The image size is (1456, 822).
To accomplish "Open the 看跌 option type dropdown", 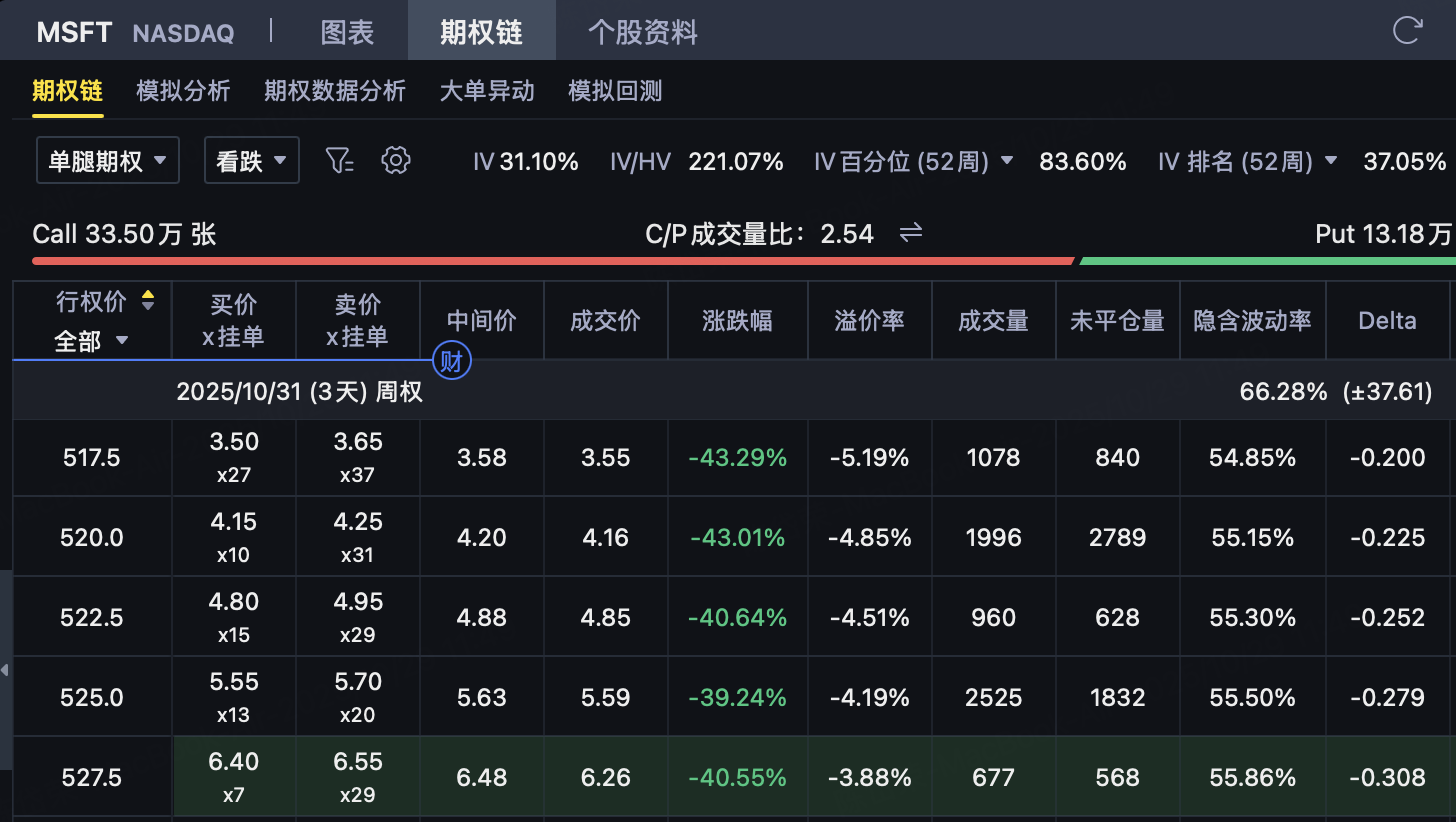I will pyautogui.click(x=252, y=160).
